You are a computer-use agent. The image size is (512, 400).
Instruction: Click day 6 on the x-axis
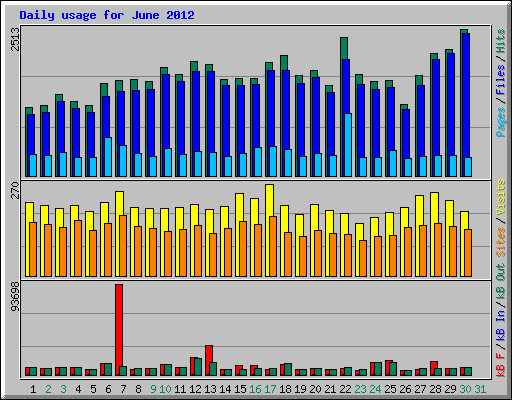point(108,389)
